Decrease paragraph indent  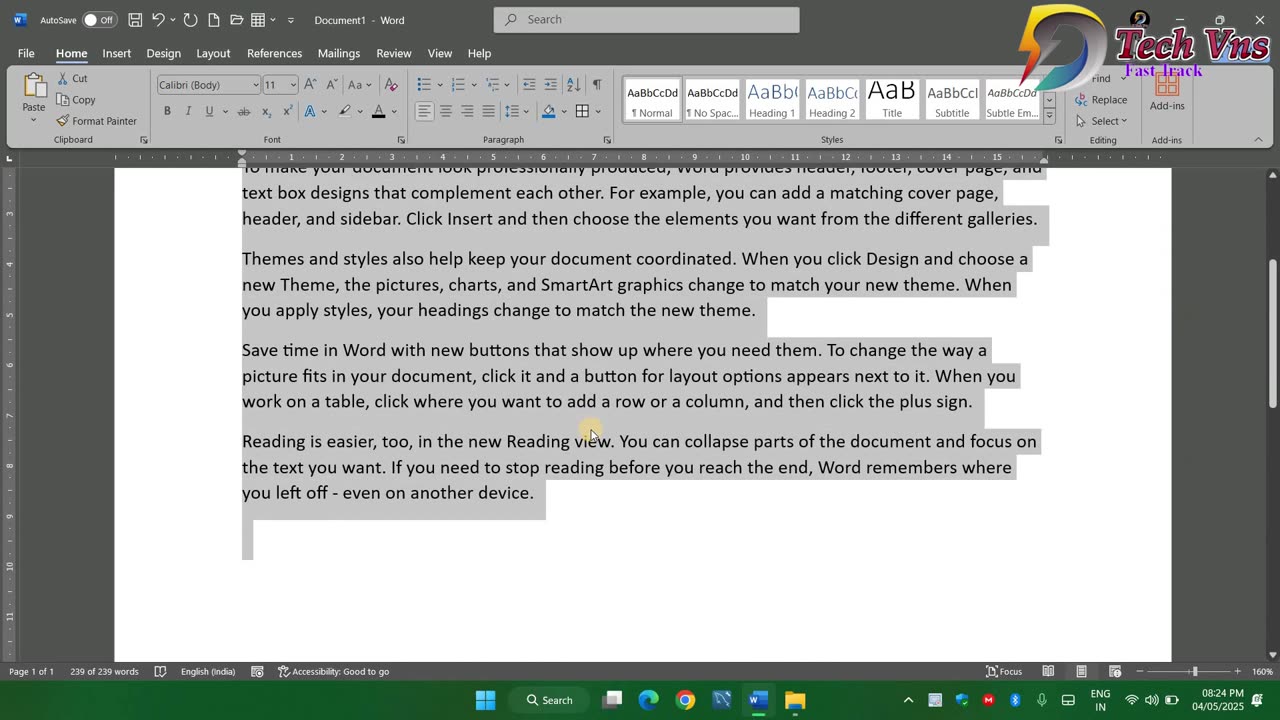[x=529, y=85]
